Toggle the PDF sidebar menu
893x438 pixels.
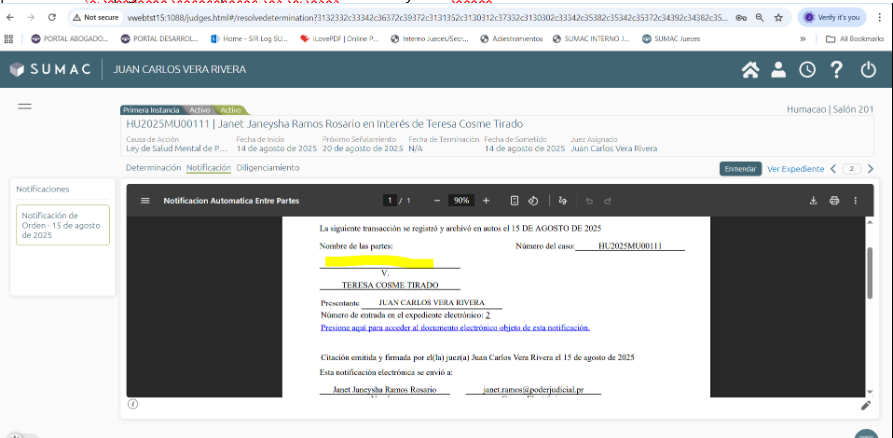[x=145, y=201]
